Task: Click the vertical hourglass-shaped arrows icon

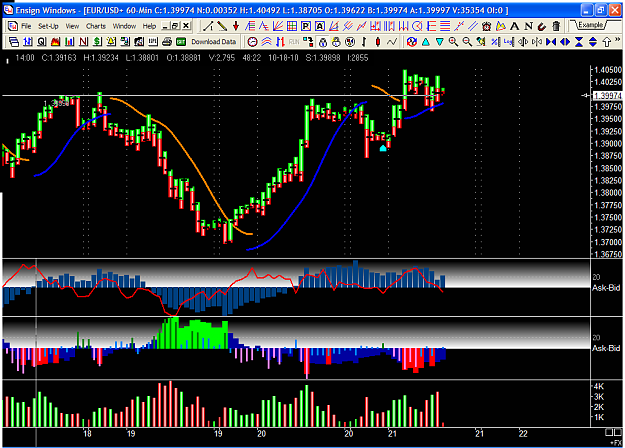Action: (579, 41)
